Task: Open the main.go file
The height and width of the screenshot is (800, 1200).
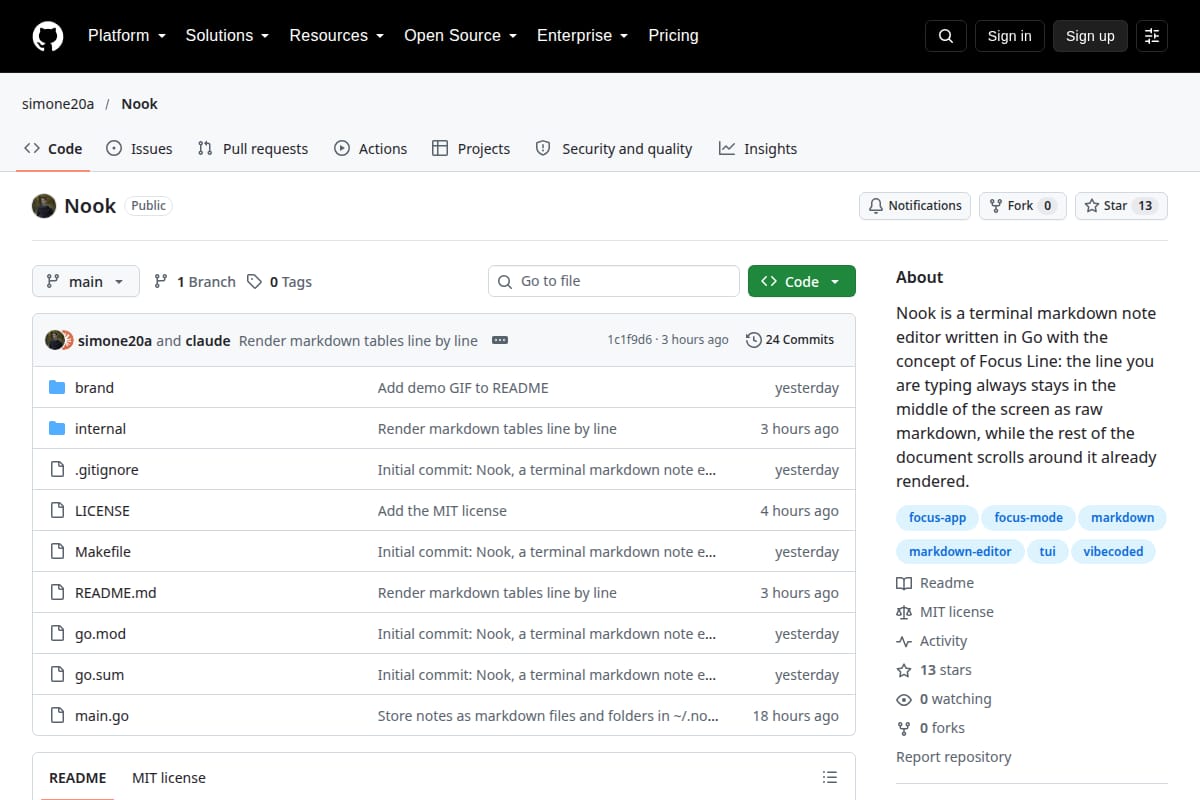Action: coord(102,716)
